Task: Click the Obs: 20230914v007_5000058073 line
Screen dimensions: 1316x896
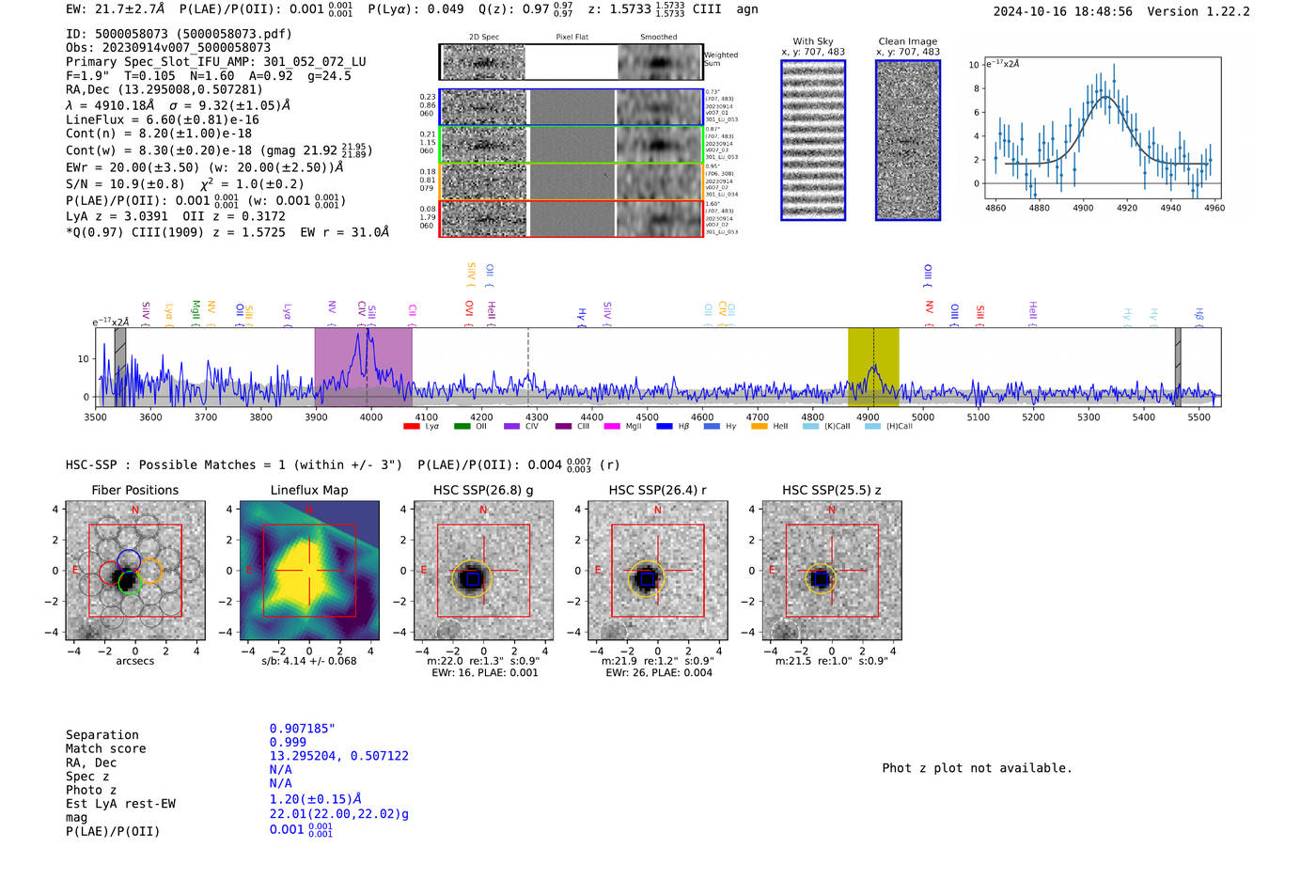Action: [168, 48]
